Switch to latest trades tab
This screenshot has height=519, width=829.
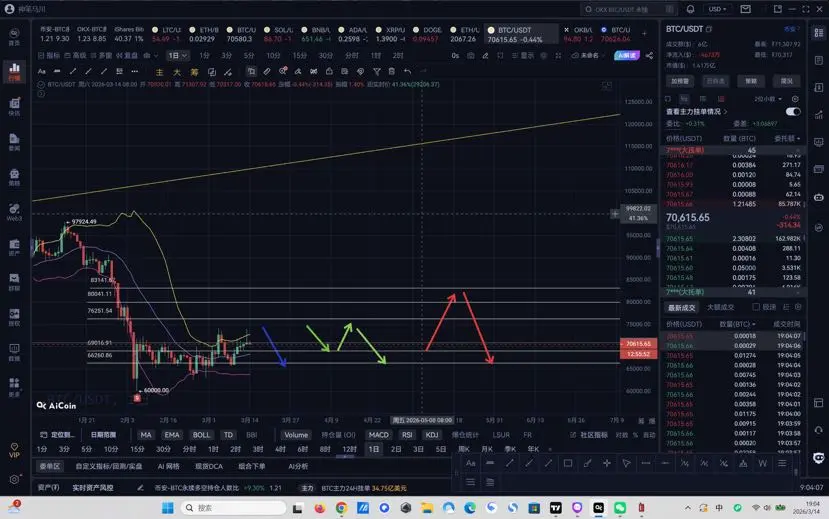click(x=681, y=307)
